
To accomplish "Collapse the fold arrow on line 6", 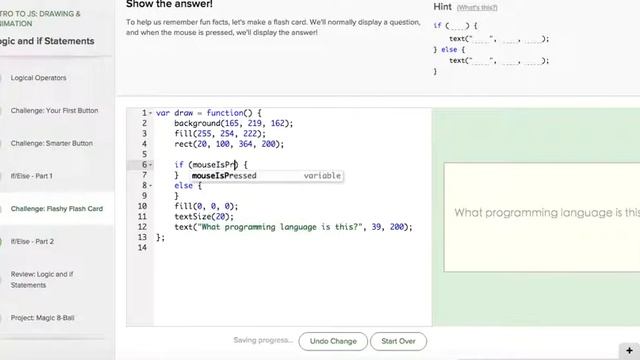I will [150, 165].
